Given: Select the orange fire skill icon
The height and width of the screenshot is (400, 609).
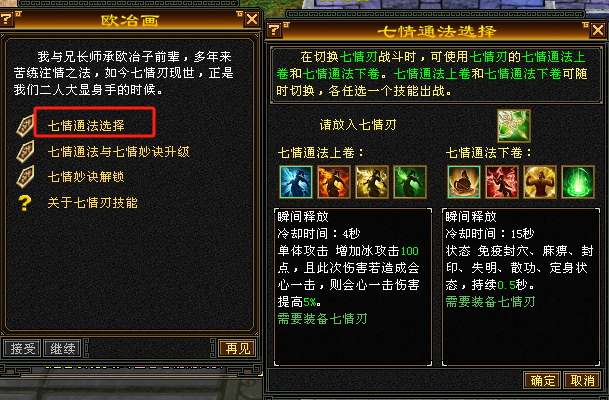Looking at the screenshot, I should (334, 182).
